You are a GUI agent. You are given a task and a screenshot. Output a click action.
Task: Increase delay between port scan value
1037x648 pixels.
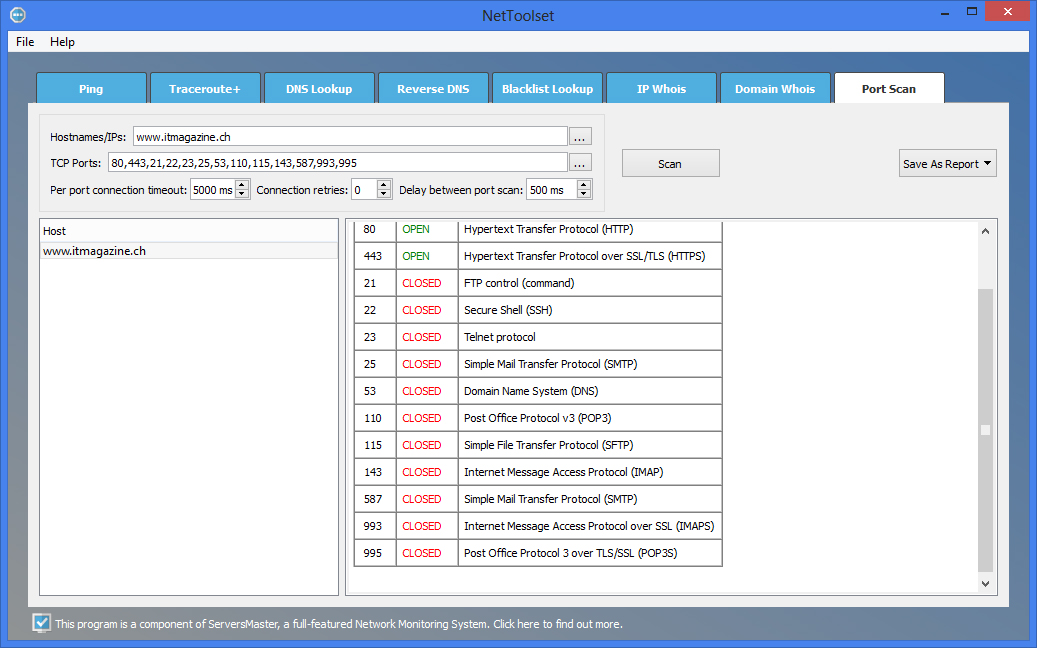(584, 185)
